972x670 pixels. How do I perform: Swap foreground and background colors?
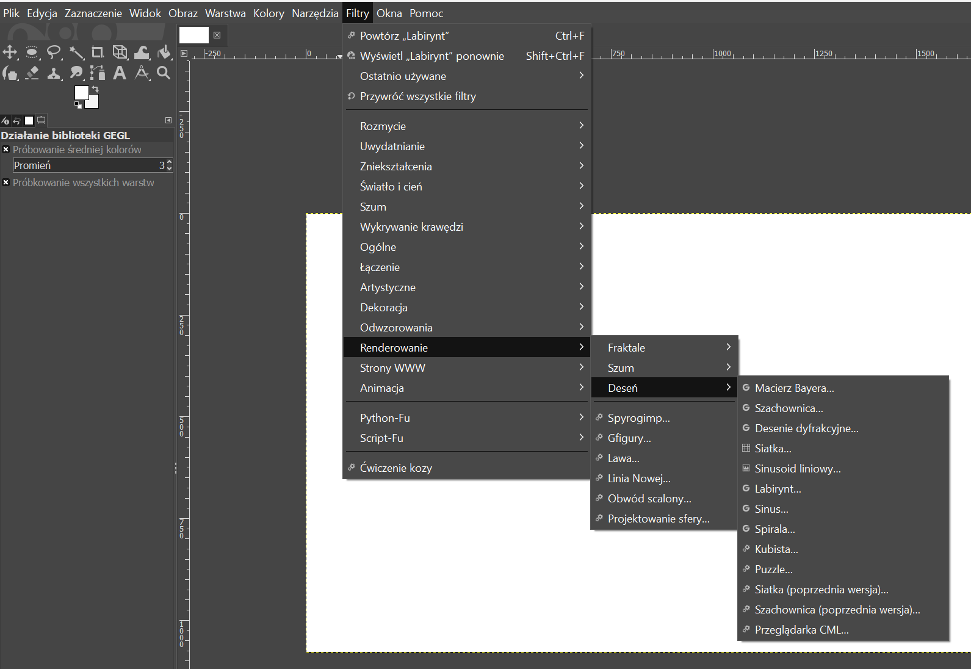[95, 89]
